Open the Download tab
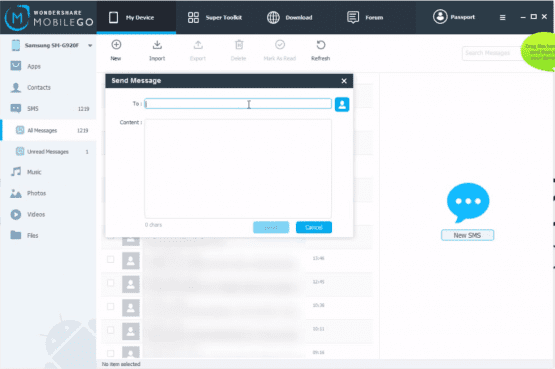The image size is (555, 369). click(289, 17)
